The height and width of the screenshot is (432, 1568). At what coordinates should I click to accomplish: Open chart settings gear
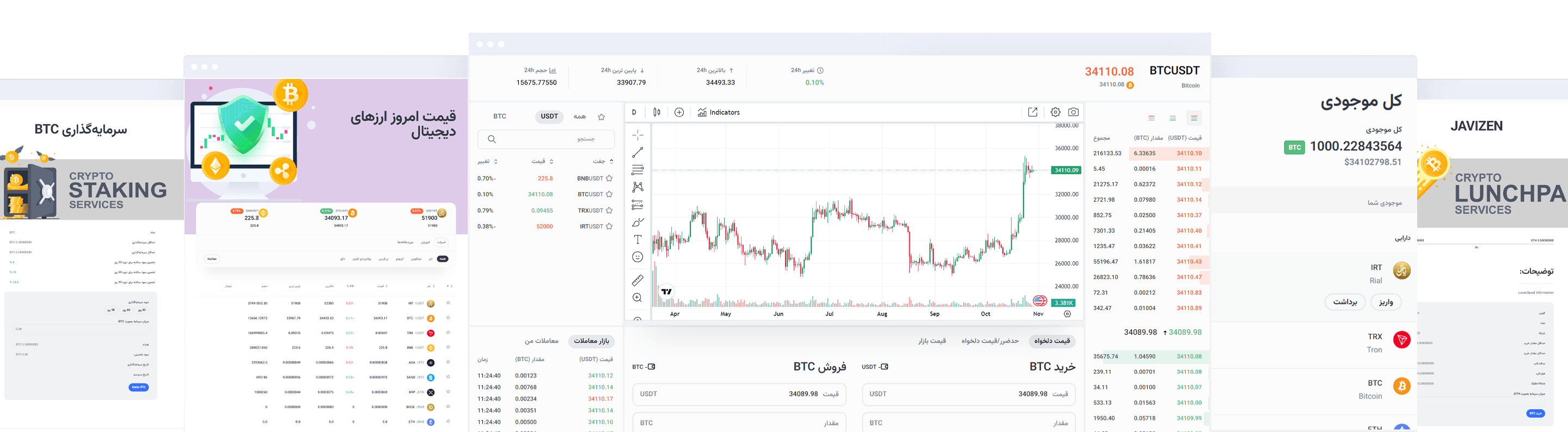1056,112
